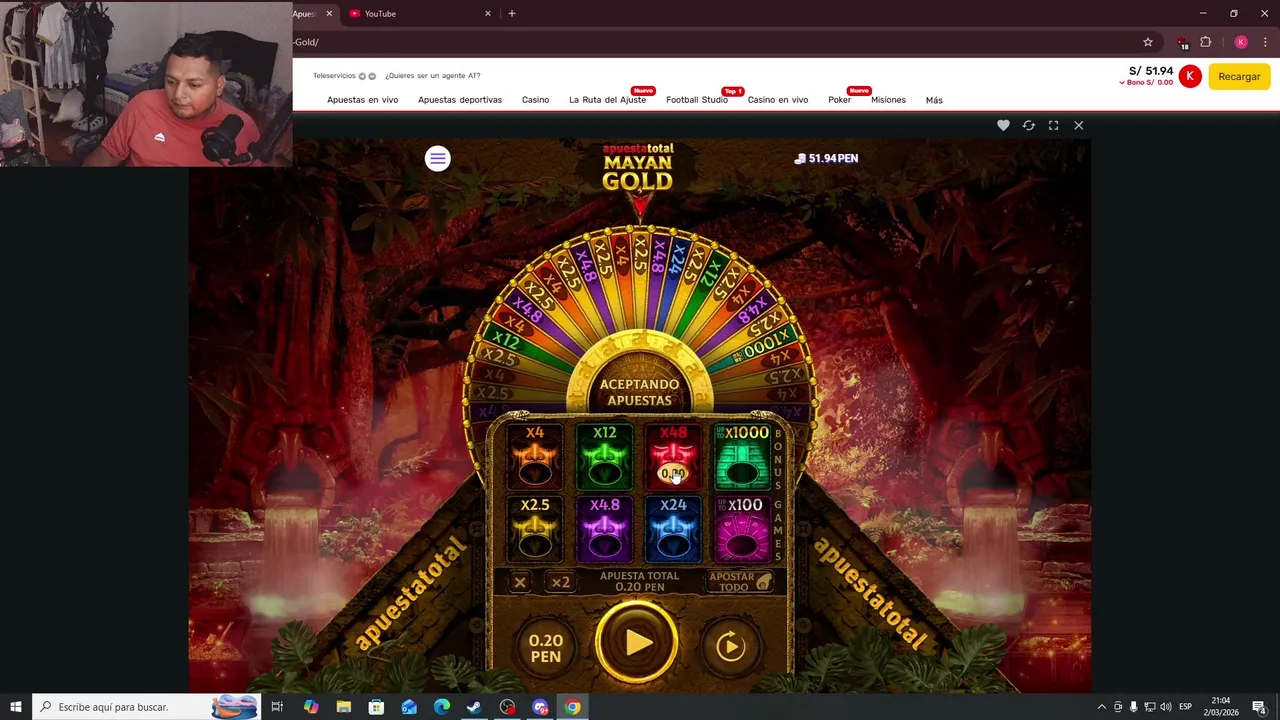
Task: Open the 0.20 PEN chip selector
Action: 545,648
